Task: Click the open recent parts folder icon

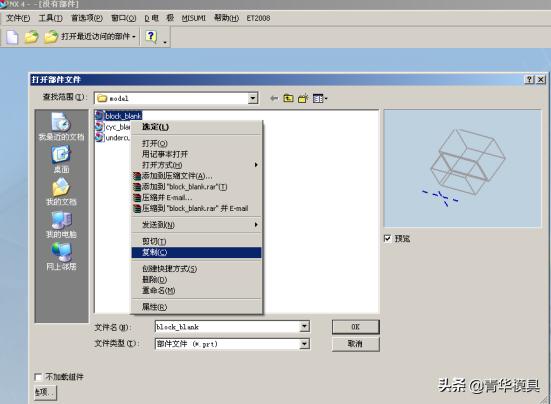Action: click(x=51, y=37)
